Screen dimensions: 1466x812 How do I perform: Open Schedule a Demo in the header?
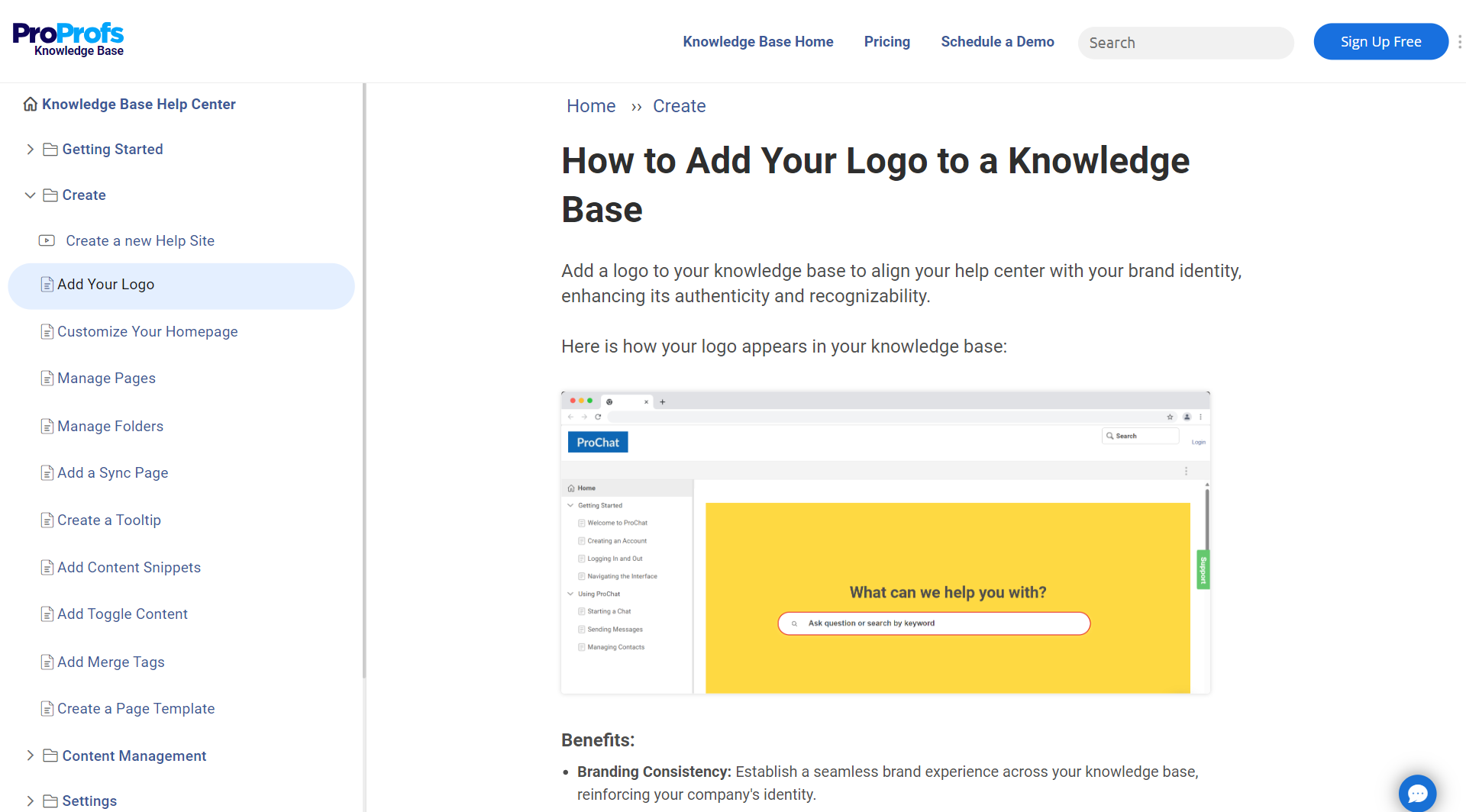tap(997, 41)
